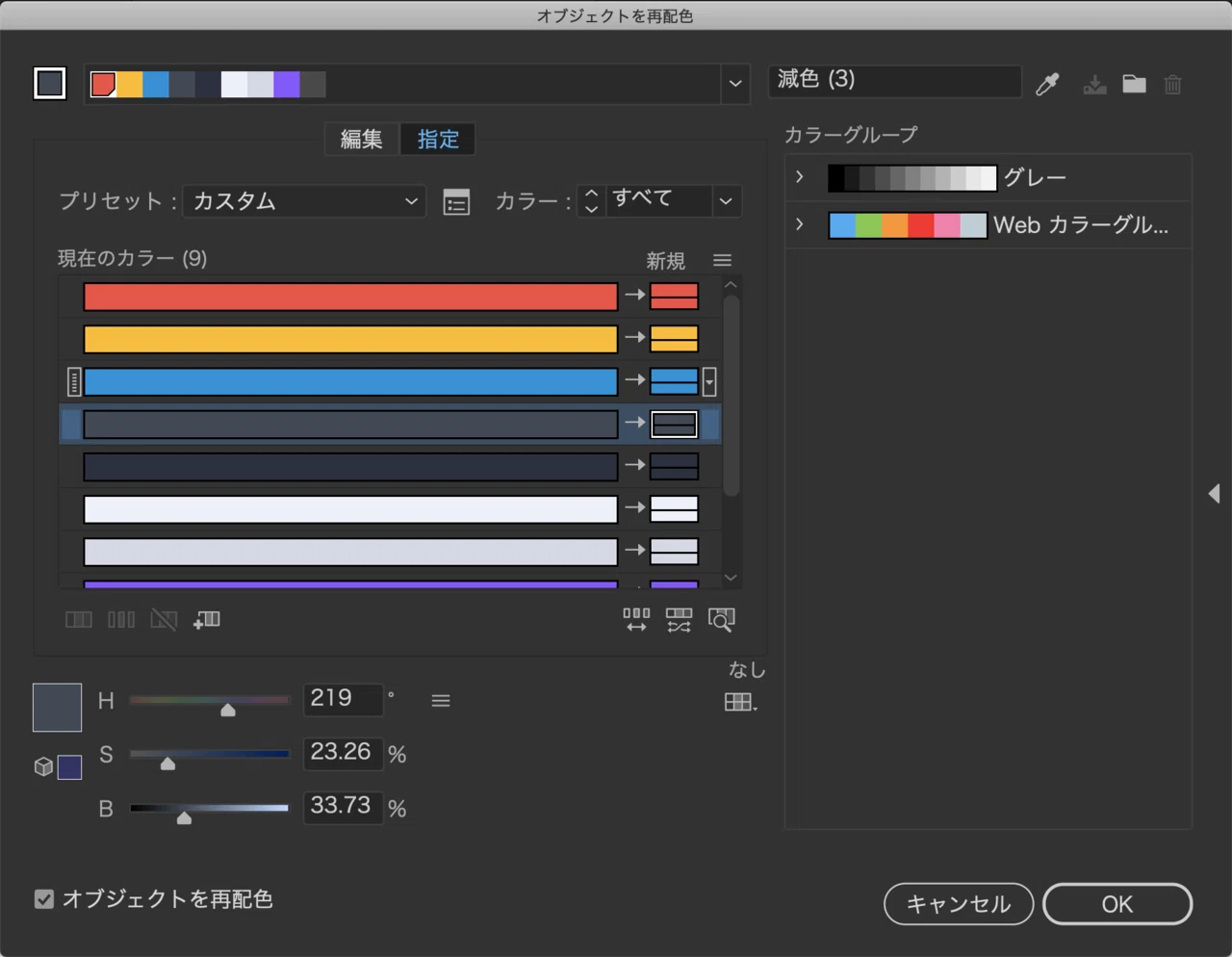
Task: Select the red current color bar
Action: [x=350, y=297]
